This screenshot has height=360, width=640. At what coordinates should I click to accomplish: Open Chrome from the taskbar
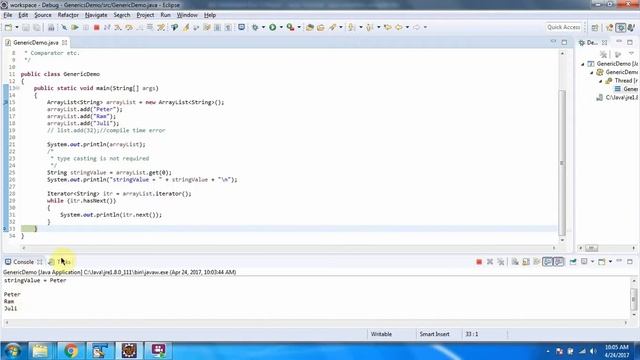[70, 351]
